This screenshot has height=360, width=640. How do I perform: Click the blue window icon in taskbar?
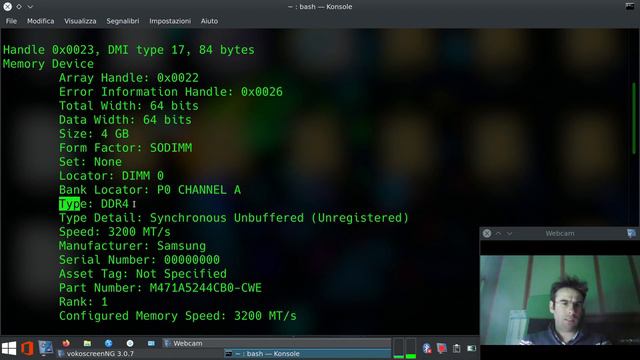151,343
